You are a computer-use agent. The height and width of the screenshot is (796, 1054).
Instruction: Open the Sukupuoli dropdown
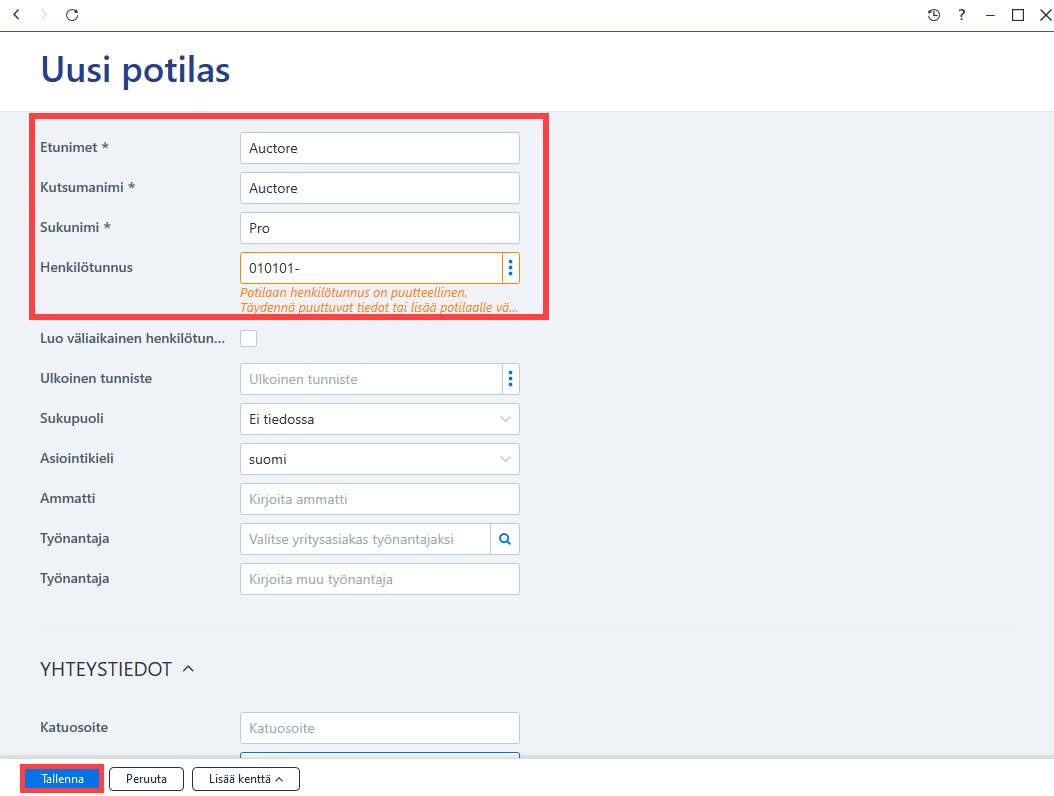(380, 419)
